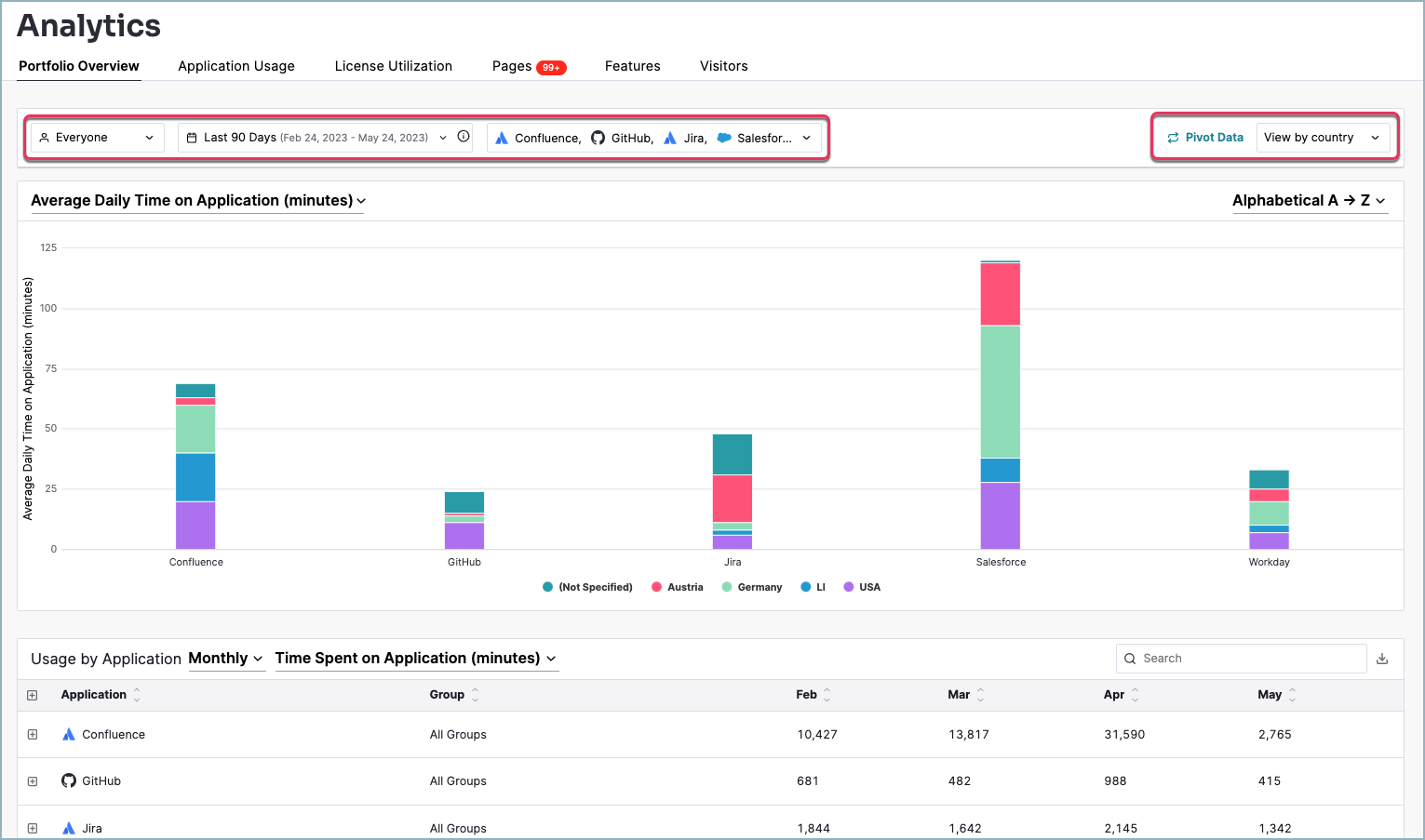
Task: Toggle the USA legend series
Action: coord(862,587)
